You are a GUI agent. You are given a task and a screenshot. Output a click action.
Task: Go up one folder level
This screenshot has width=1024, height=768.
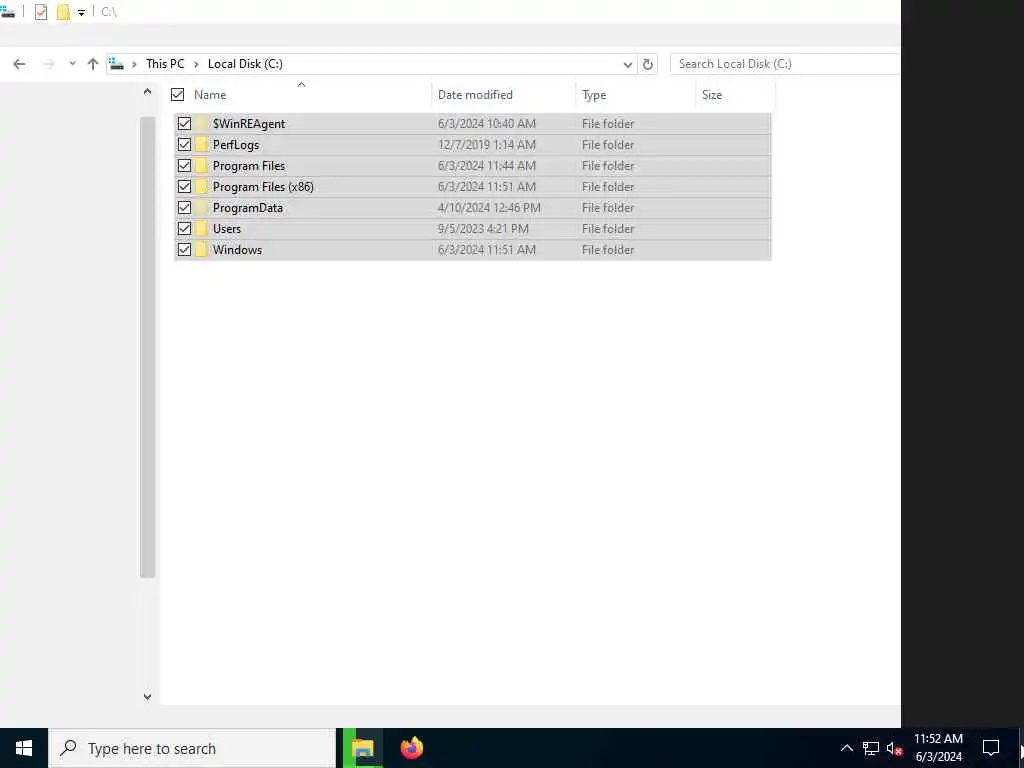coord(93,64)
